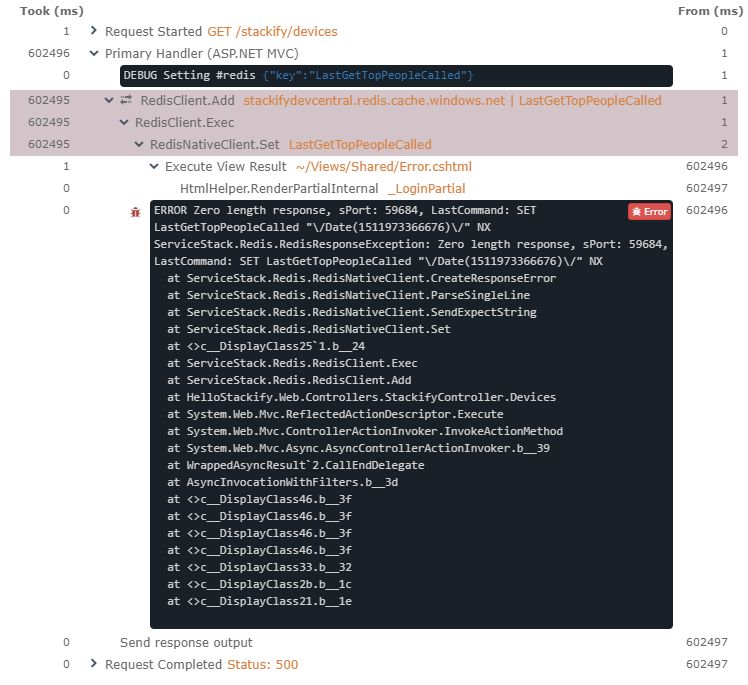
Task: Click stack line RedisNativeClient.SendExpectString
Action: (352, 312)
